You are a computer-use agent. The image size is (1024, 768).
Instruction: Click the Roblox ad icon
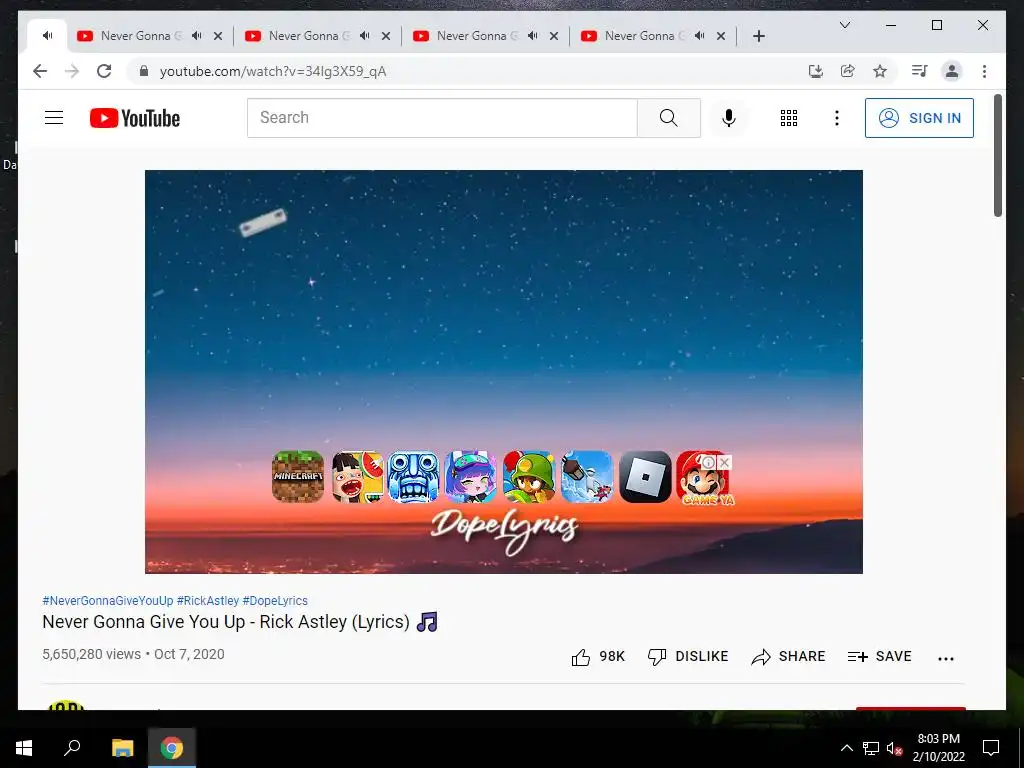pos(645,477)
